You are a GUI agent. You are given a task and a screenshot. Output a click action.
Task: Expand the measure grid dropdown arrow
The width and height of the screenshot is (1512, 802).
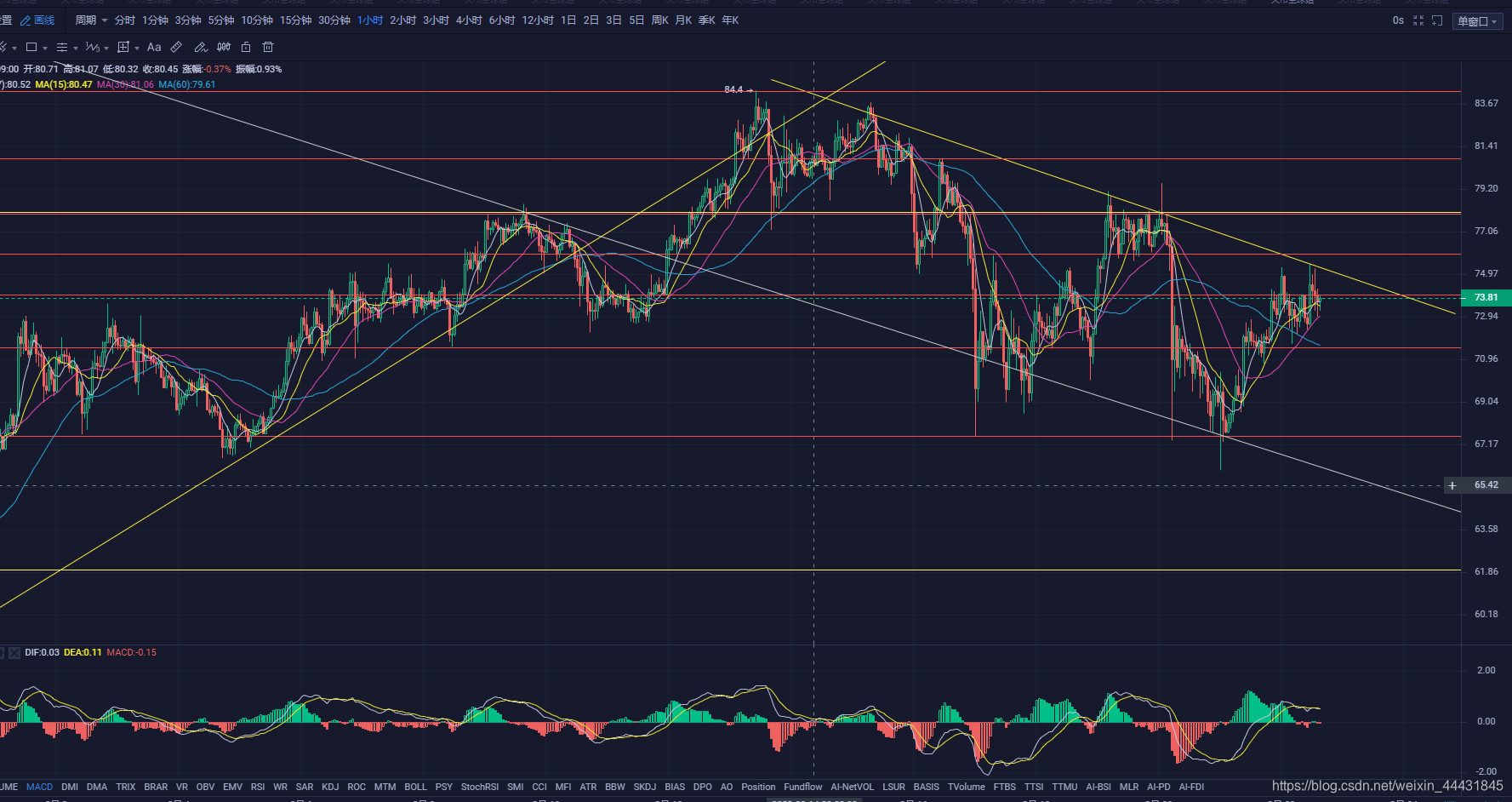pyautogui.click(x=137, y=48)
